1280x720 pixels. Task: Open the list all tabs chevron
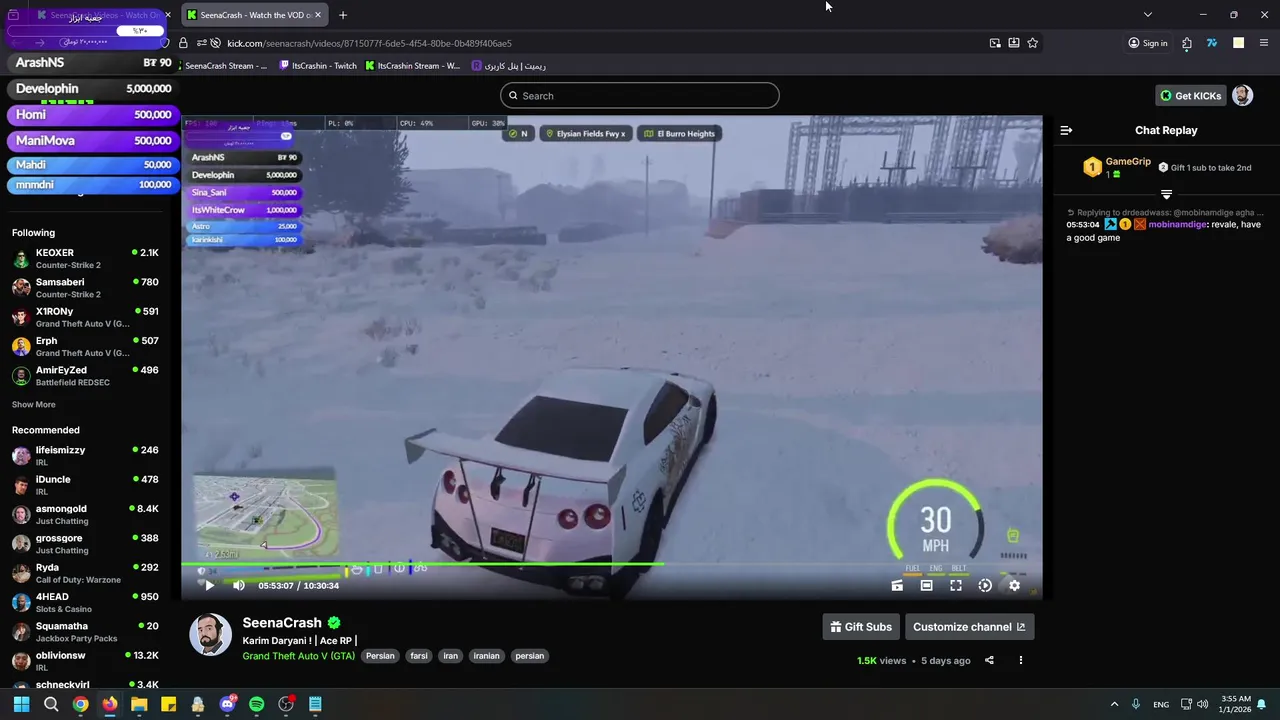click(x=1147, y=15)
